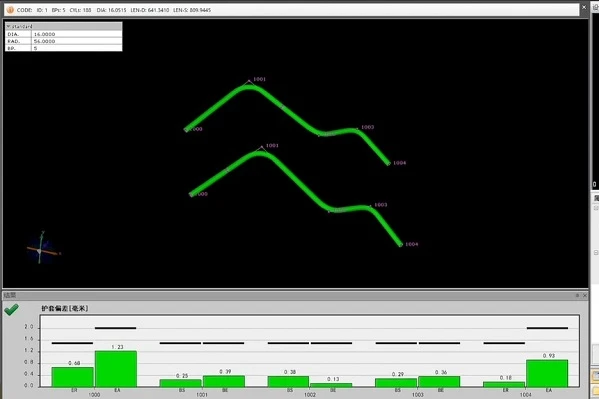Click the 0.68 ER deviation bar
The width and height of the screenshot is (599, 399).
click(x=73, y=377)
